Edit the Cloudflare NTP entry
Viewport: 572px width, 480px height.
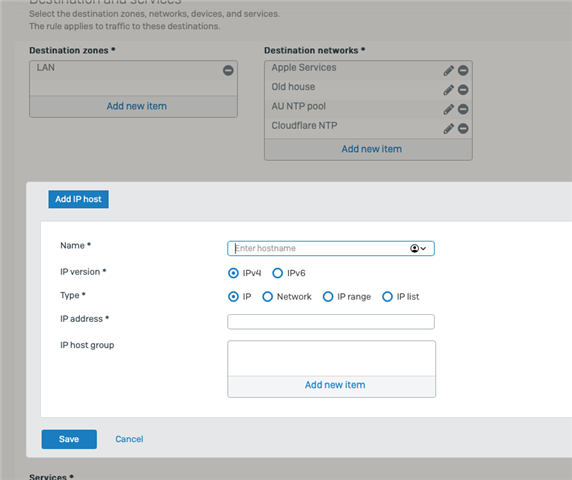point(448,128)
